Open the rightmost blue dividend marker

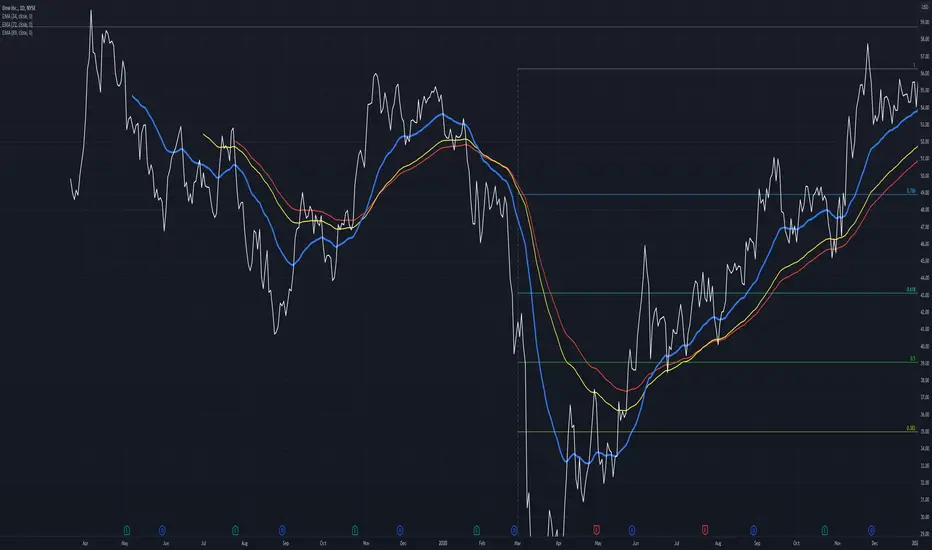871,530
